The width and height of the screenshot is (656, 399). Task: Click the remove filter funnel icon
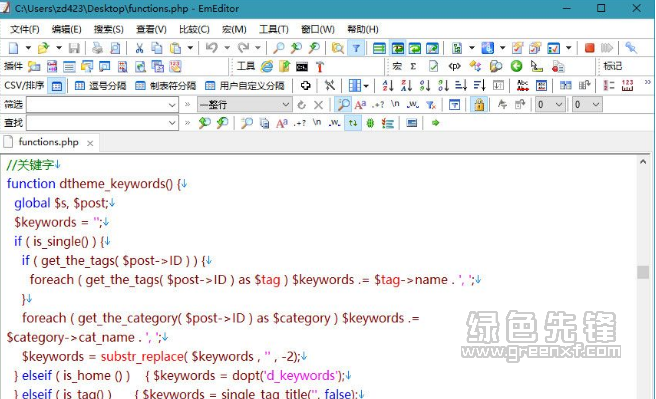[431, 105]
